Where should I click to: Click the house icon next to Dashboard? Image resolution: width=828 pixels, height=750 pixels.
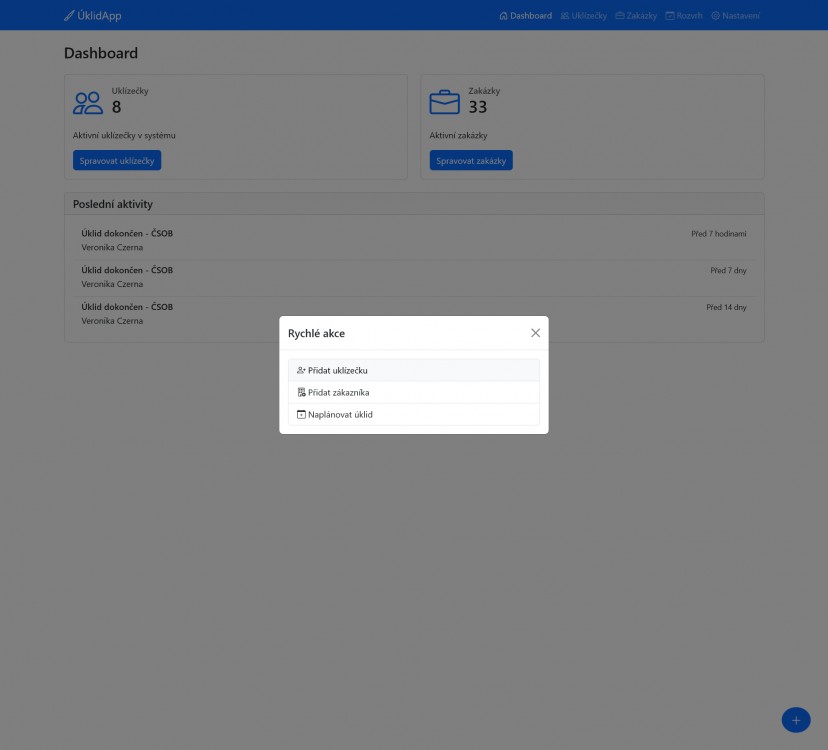pos(503,16)
